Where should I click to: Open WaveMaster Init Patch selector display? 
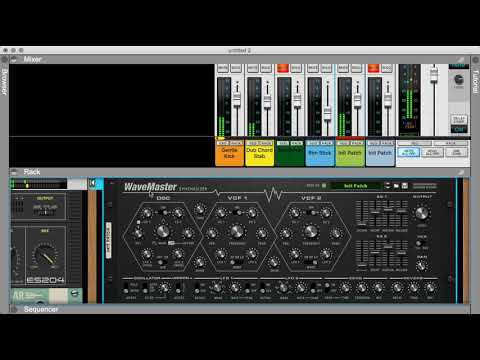355,186
